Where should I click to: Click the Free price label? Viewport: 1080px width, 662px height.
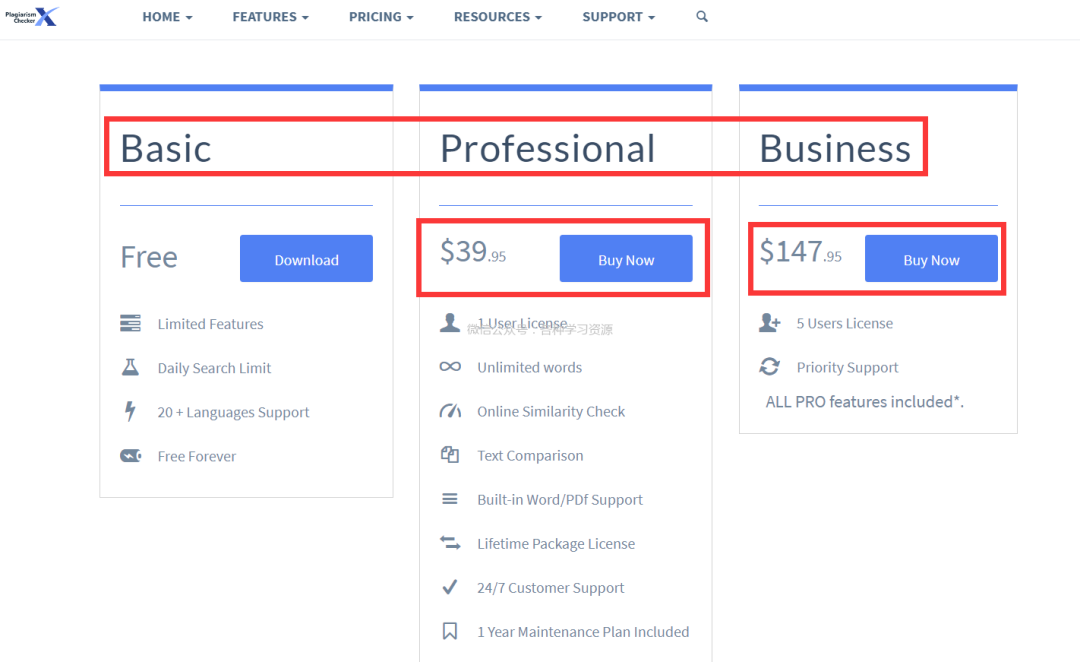(x=149, y=257)
